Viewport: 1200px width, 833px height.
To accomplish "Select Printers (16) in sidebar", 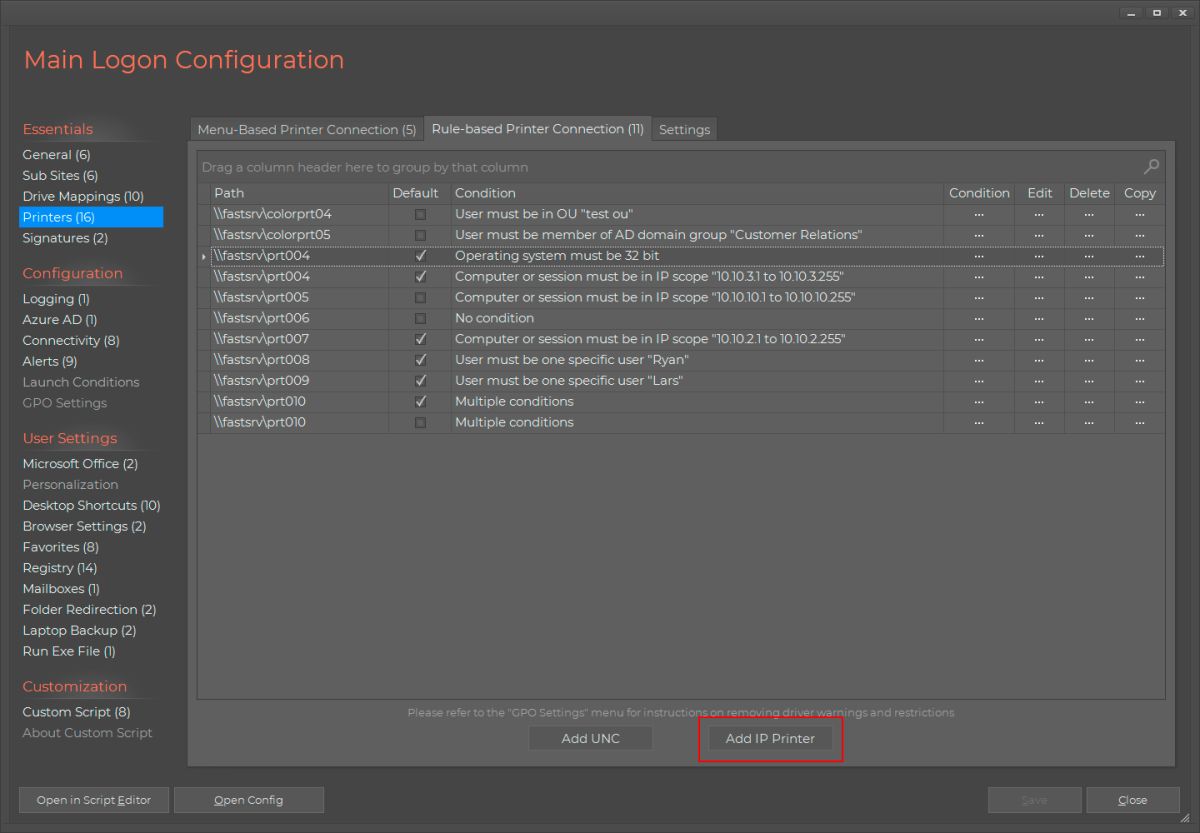I will (91, 217).
